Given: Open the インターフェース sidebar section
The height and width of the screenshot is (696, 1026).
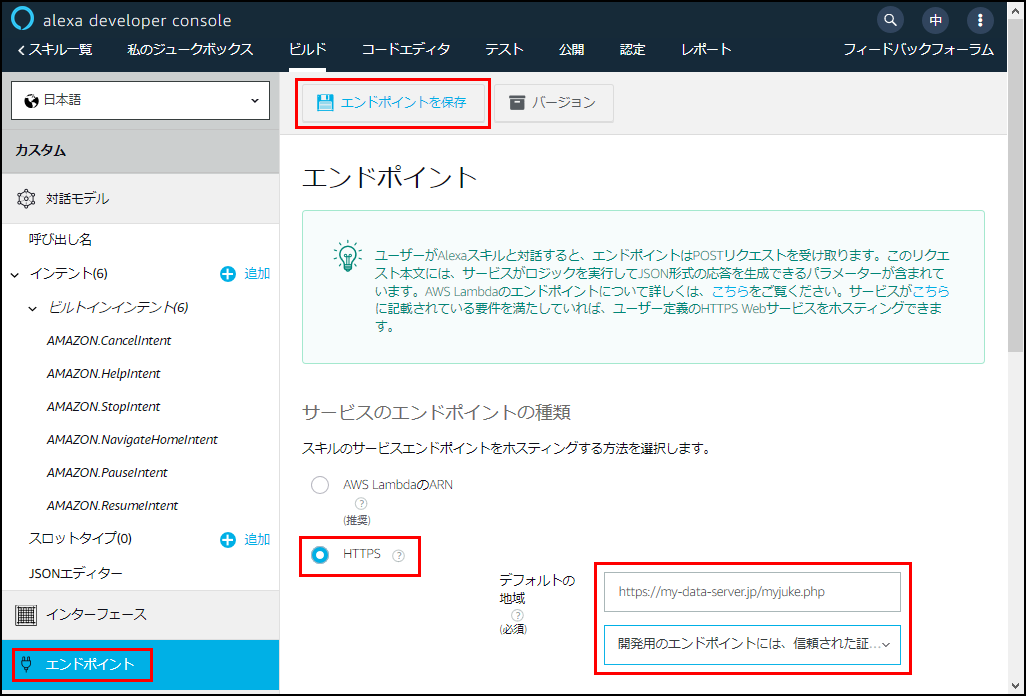Looking at the screenshot, I should 140,615.
